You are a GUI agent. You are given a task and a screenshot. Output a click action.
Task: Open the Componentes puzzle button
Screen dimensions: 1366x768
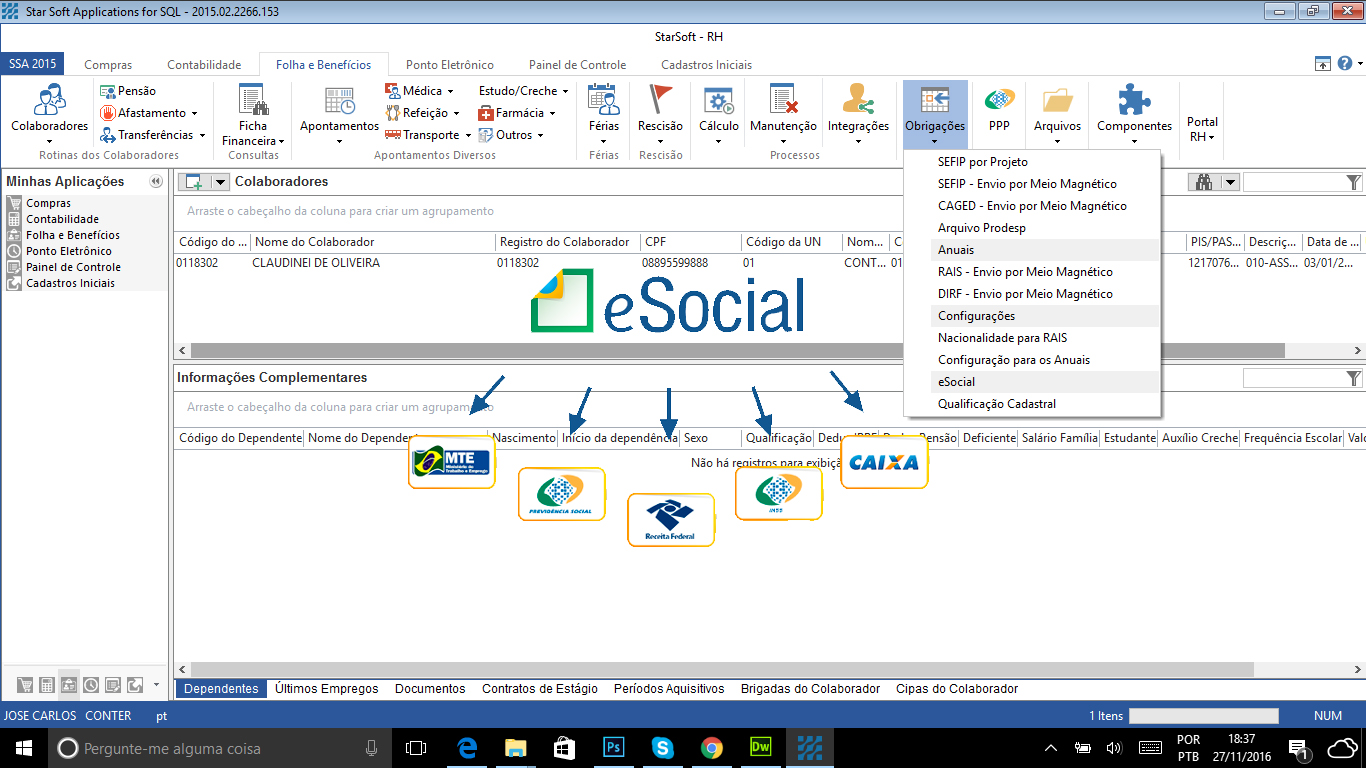(1134, 114)
